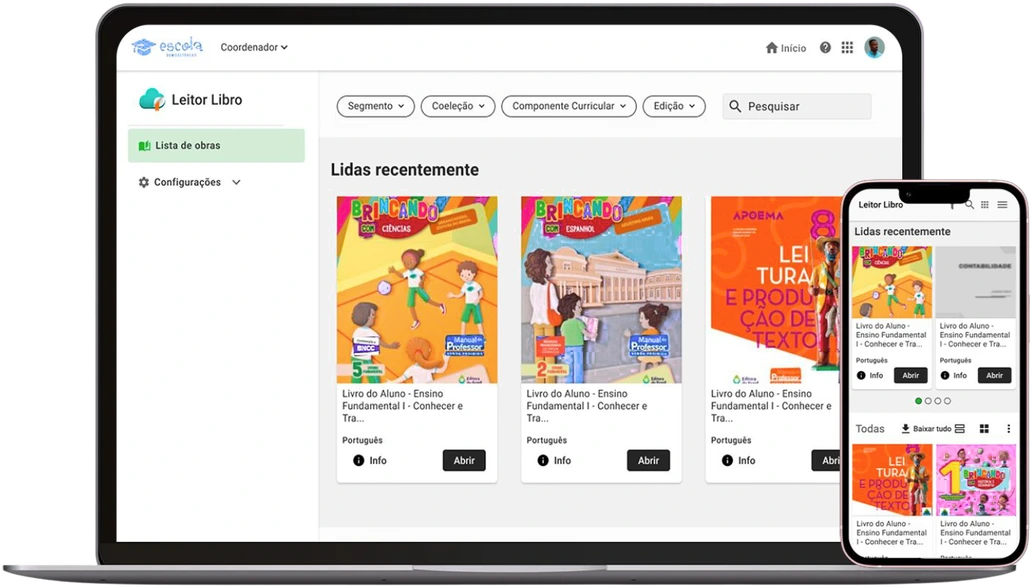Screen dimensions: 1033x588
Task: Select Lista de obras in sidebar
Action: [x=216, y=146]
